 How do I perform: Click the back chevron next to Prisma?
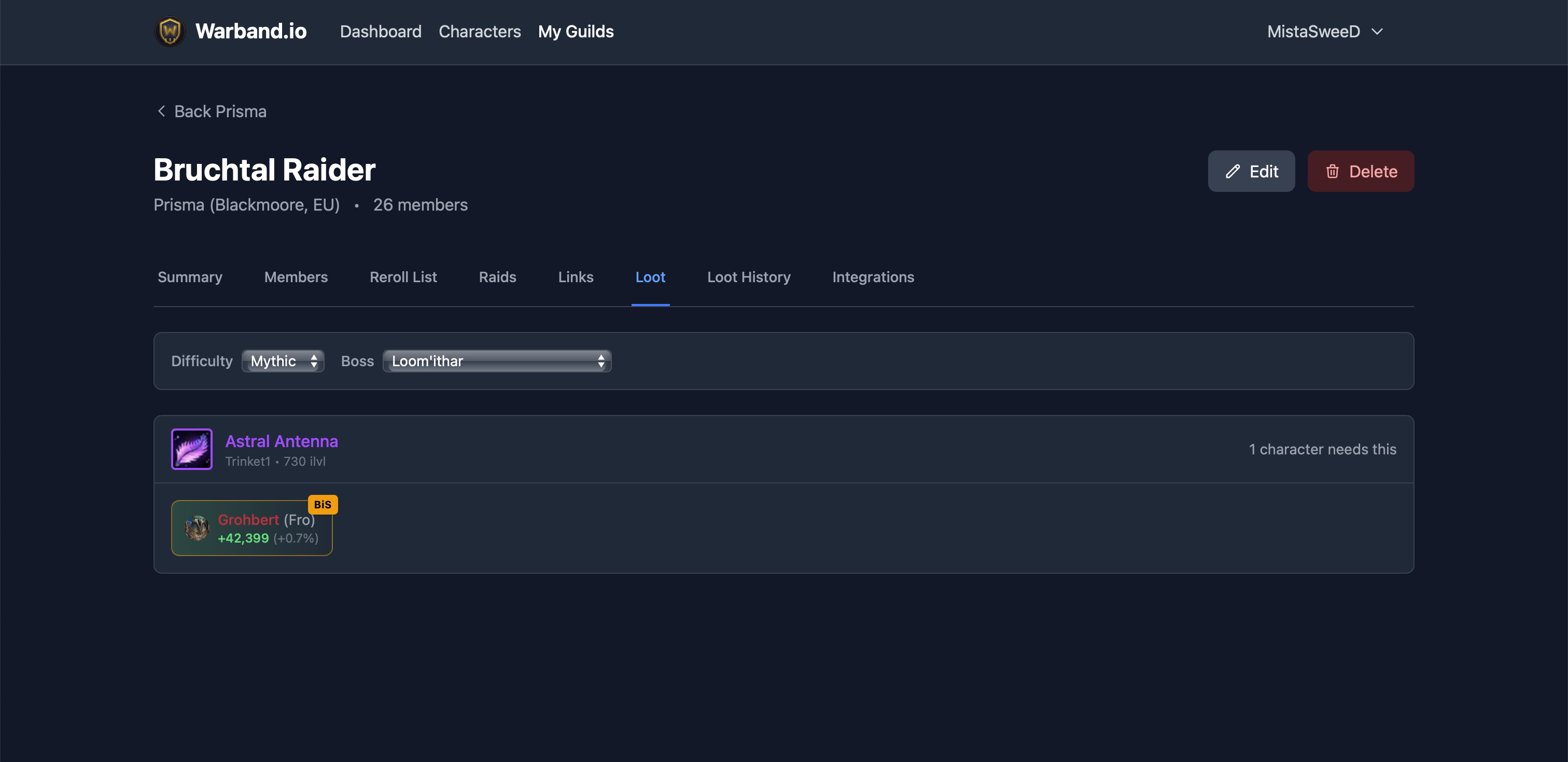(161, 111)
